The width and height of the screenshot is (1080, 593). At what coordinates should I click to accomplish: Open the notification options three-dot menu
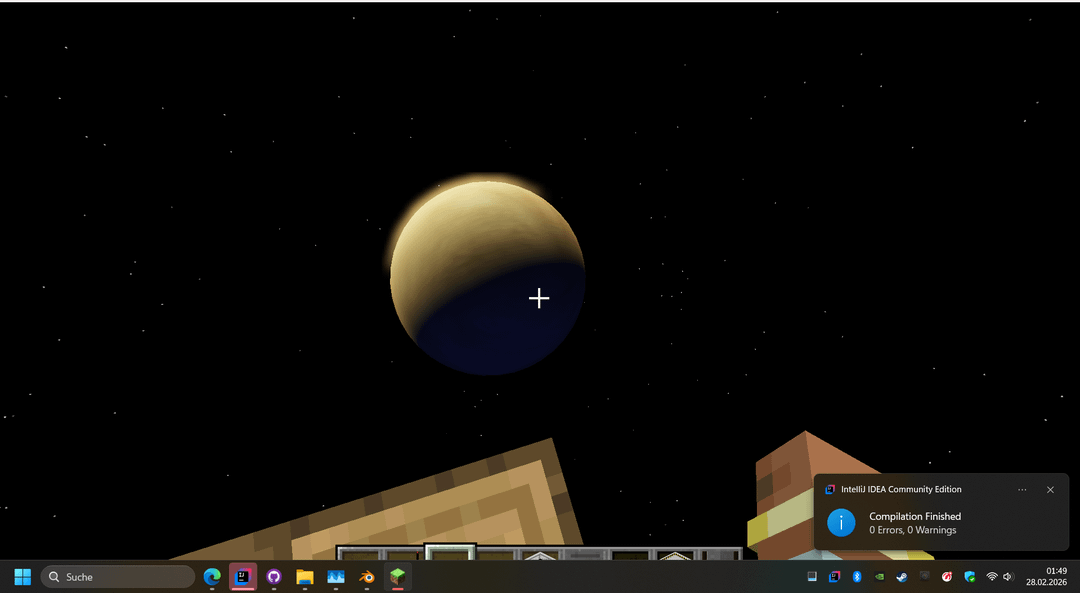tap(1022, 490)
